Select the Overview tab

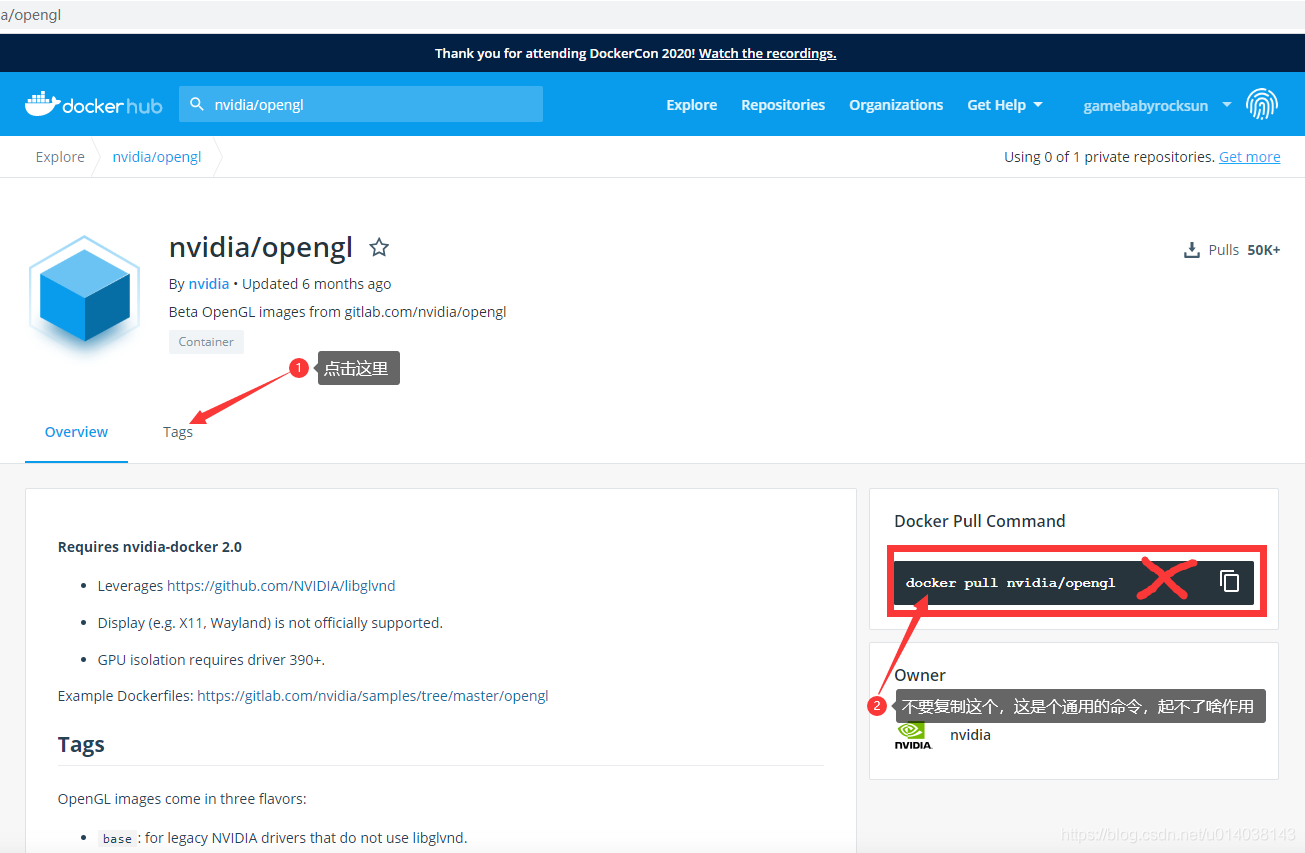pyautogui.click(x=76, y=432)
